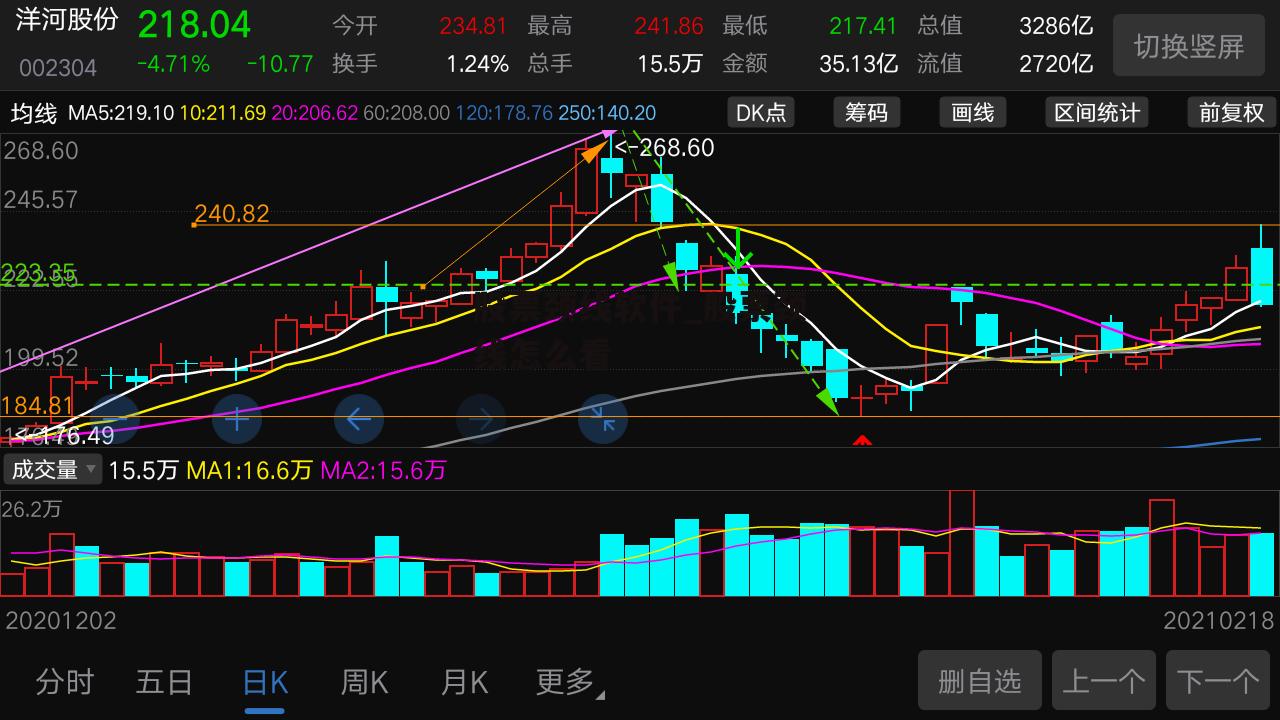Image resolution: width=1280 pixels, height=720 pixels.
Task: Select the 日K tab
Action: [265, 683]
